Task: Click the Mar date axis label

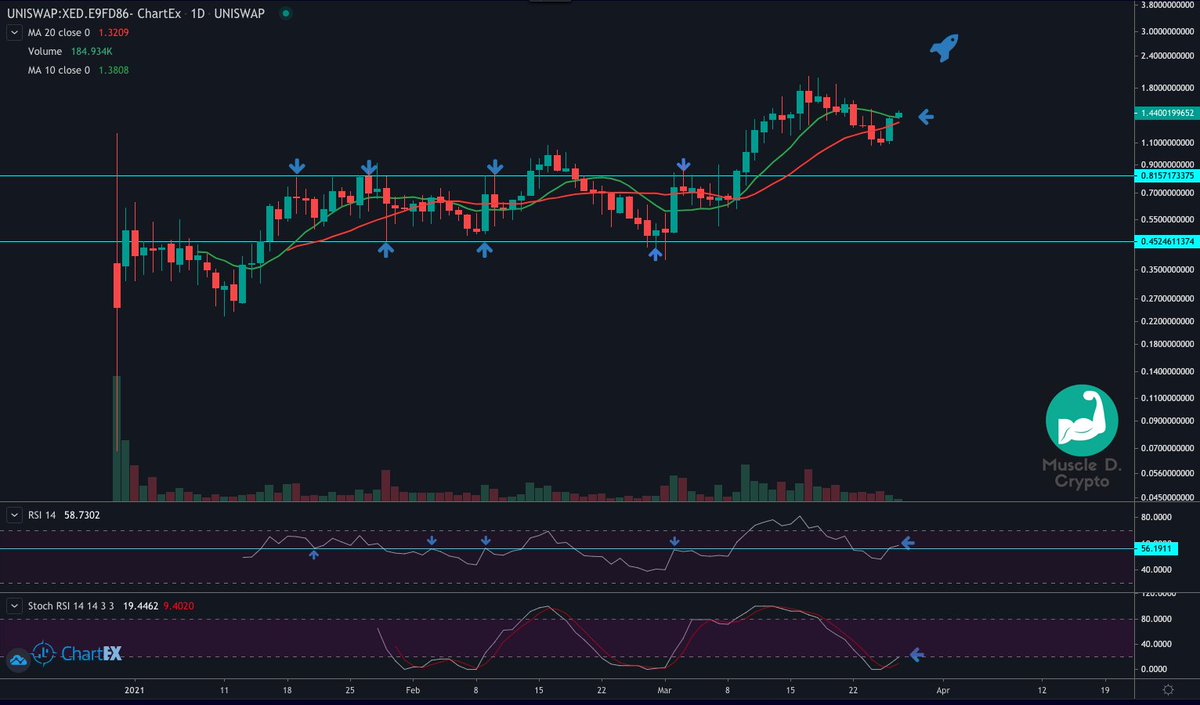Action: click(x=665, y=690)
